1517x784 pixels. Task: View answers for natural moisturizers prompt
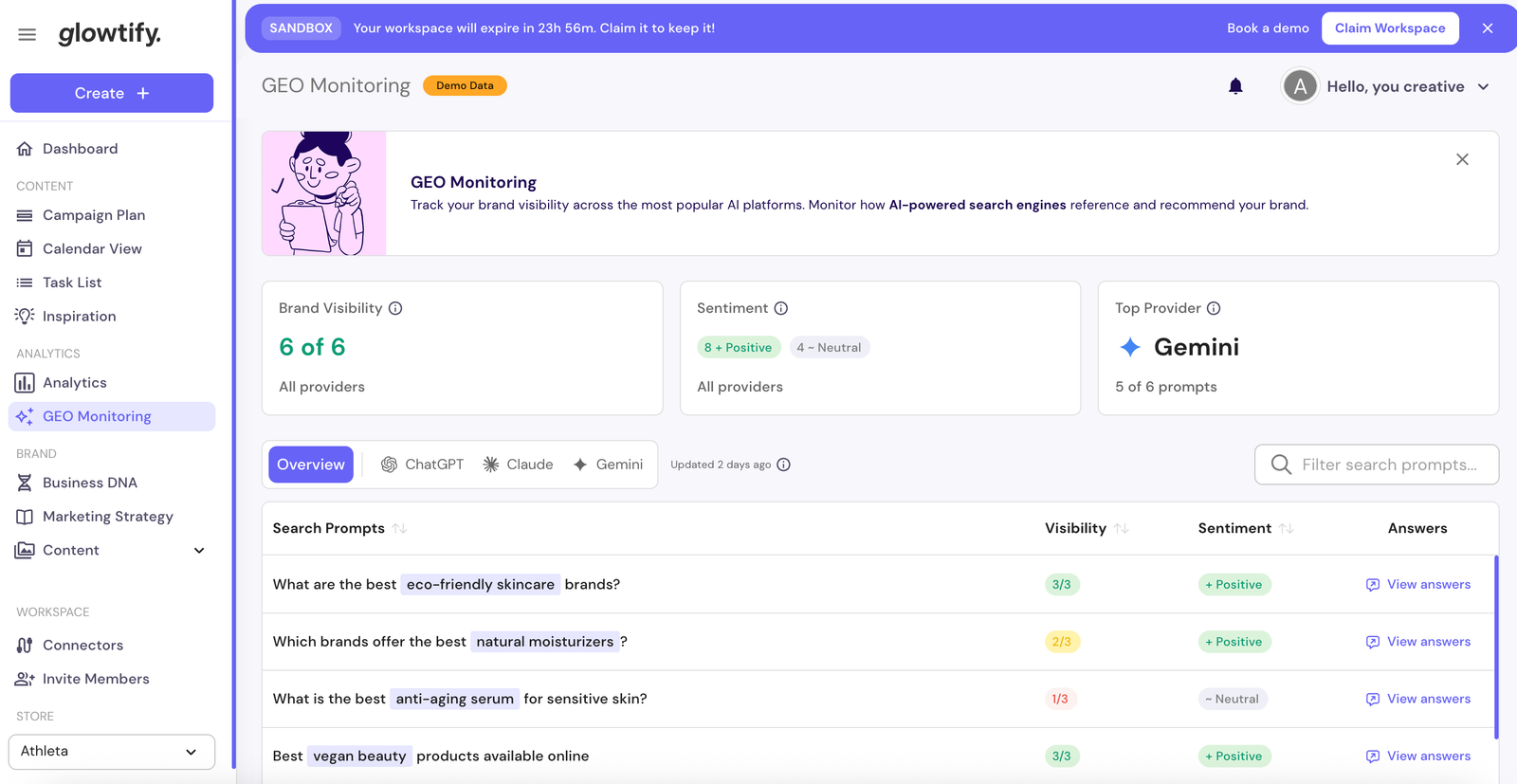coord(1418,642)
